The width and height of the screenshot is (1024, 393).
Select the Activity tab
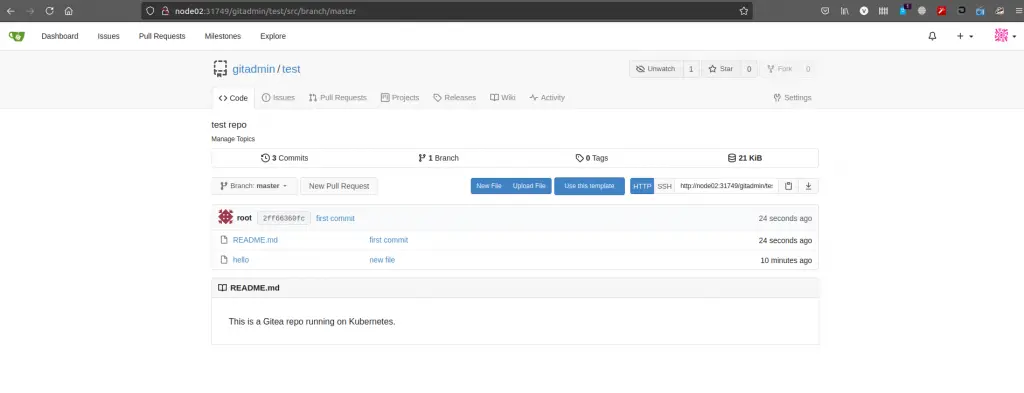(x=547, y=98)
